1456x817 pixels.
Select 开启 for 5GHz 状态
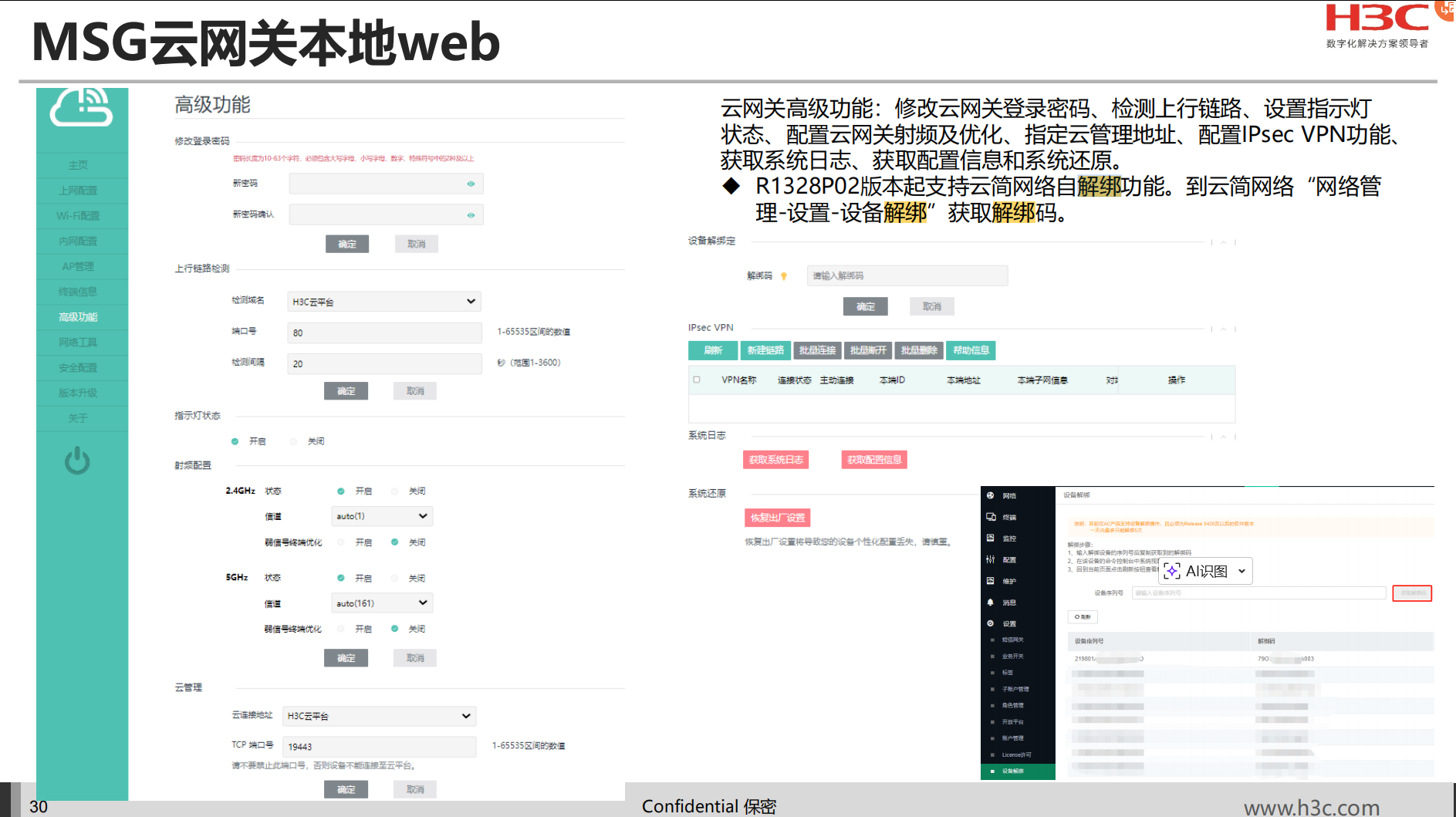pos(341,578)
